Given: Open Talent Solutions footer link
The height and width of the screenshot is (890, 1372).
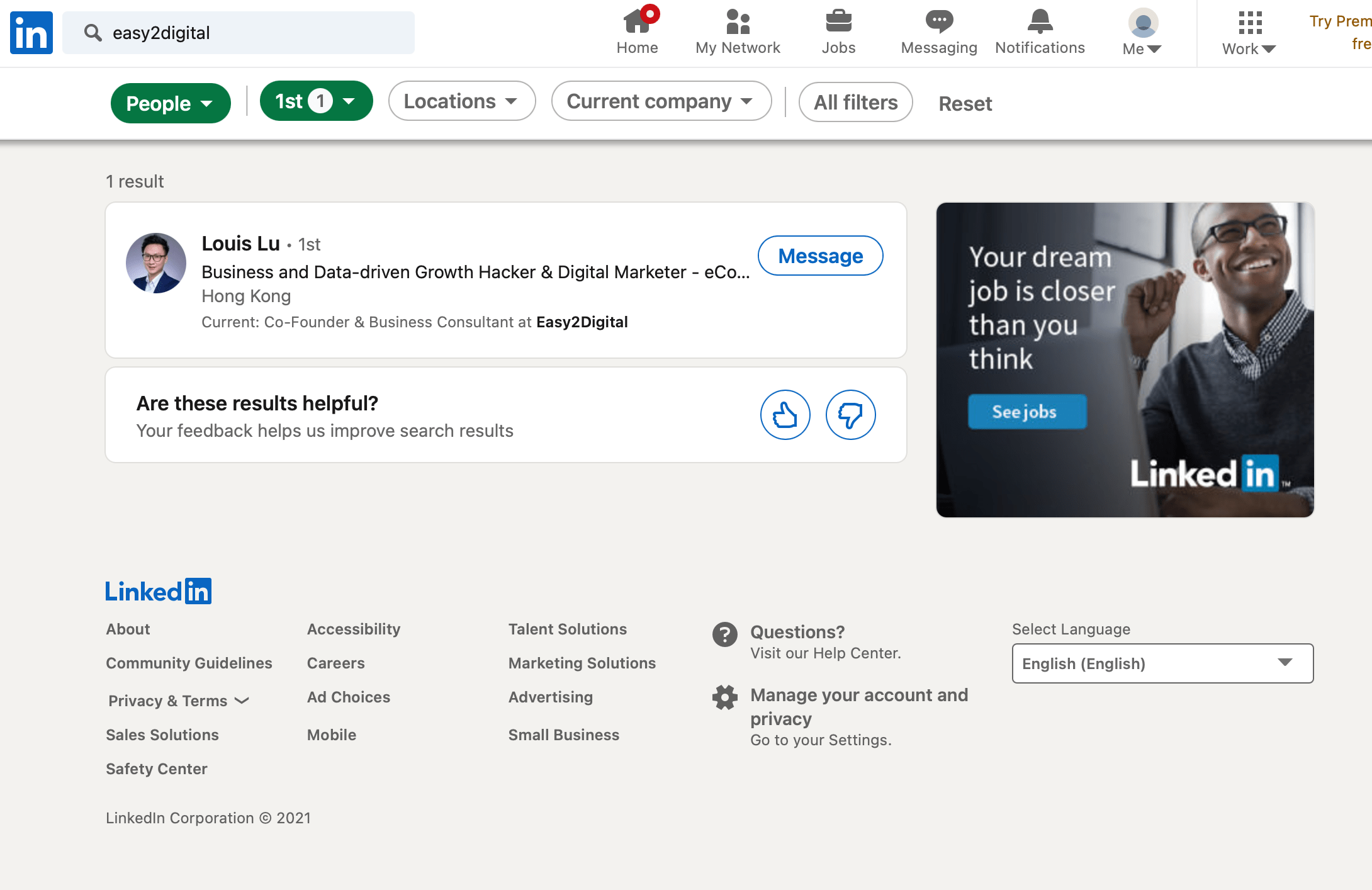Looking at the screenshot, I should [568, 629].
